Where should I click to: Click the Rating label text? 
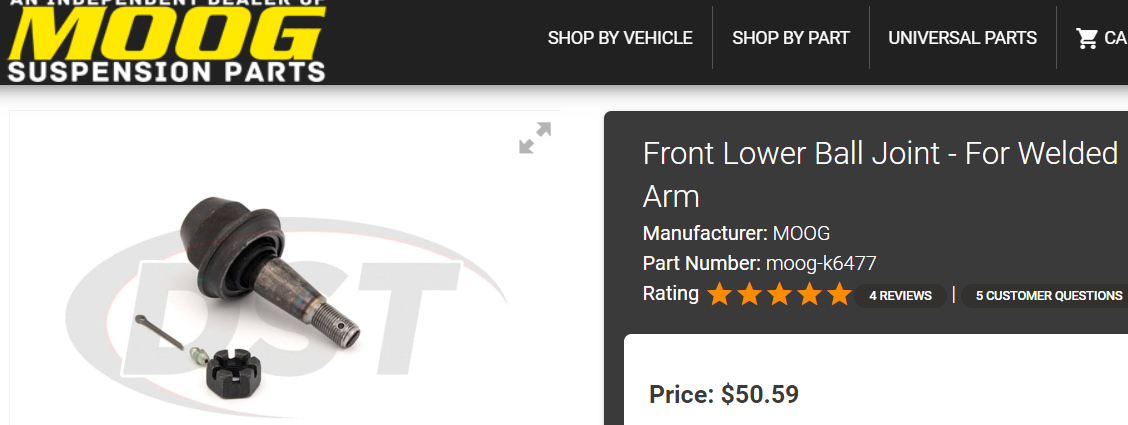click(670, 293)
